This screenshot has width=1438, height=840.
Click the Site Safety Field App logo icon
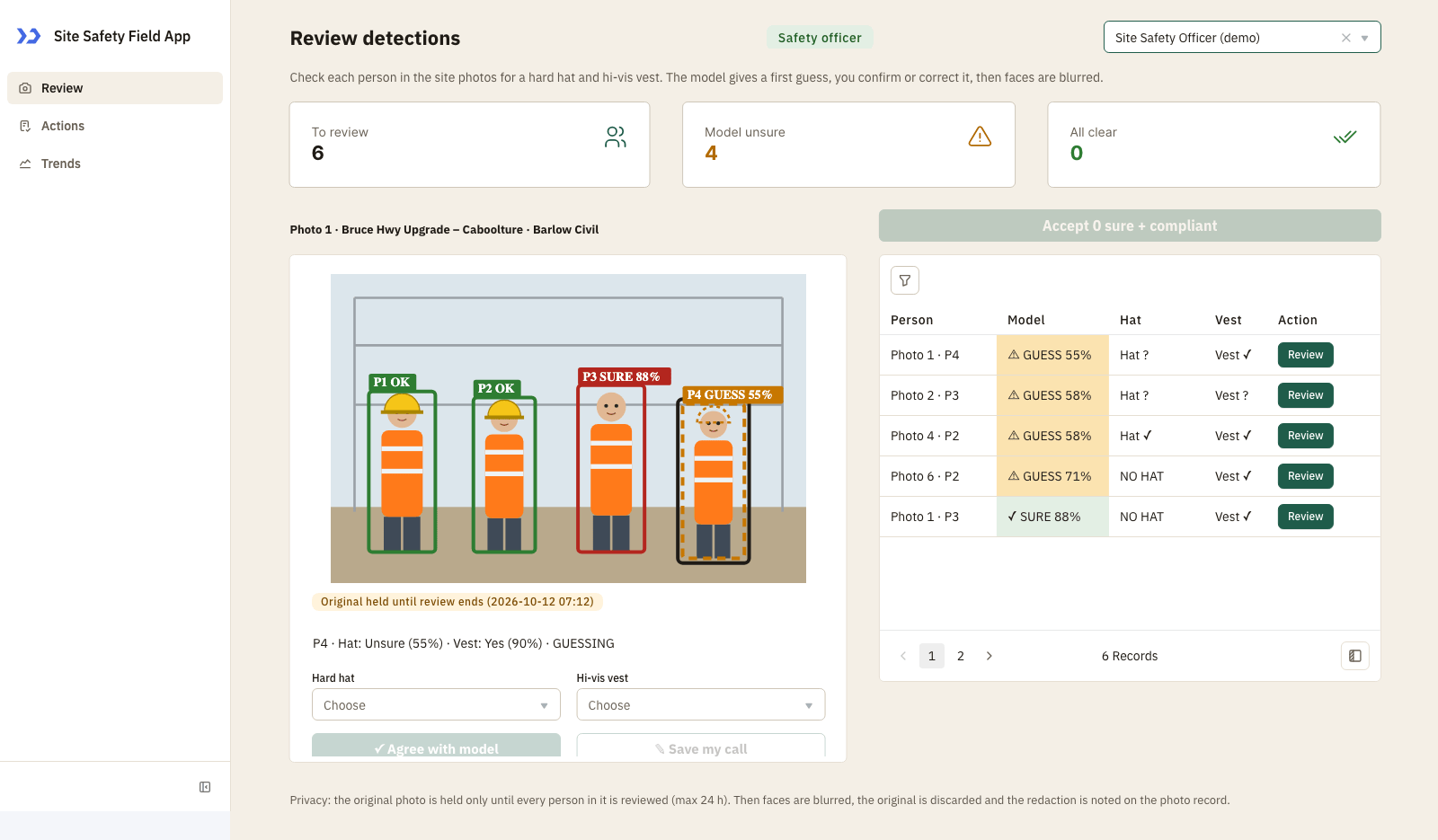pos(29,36)
